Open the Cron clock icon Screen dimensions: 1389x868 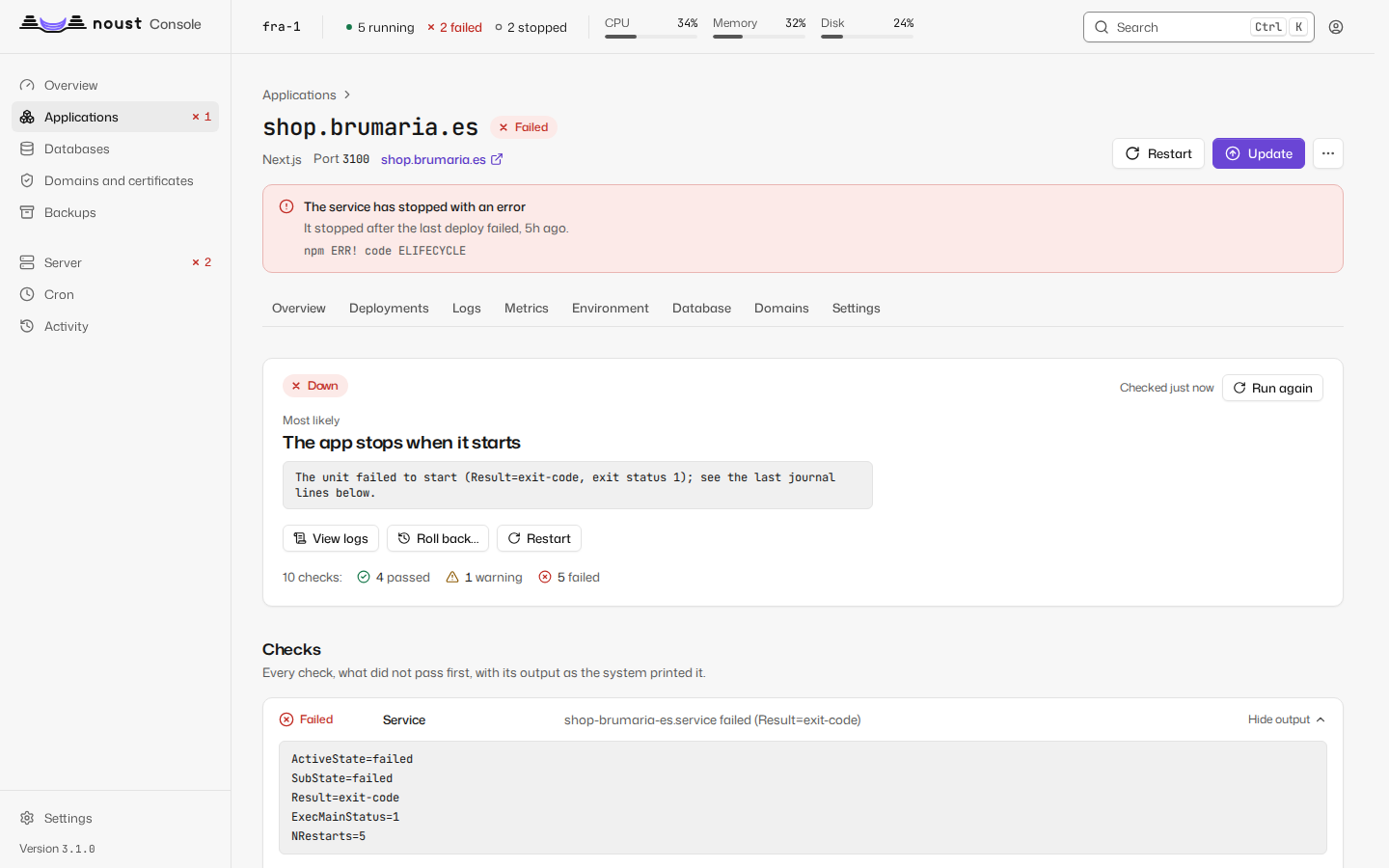pyautogui.click(x=27, y=294)
